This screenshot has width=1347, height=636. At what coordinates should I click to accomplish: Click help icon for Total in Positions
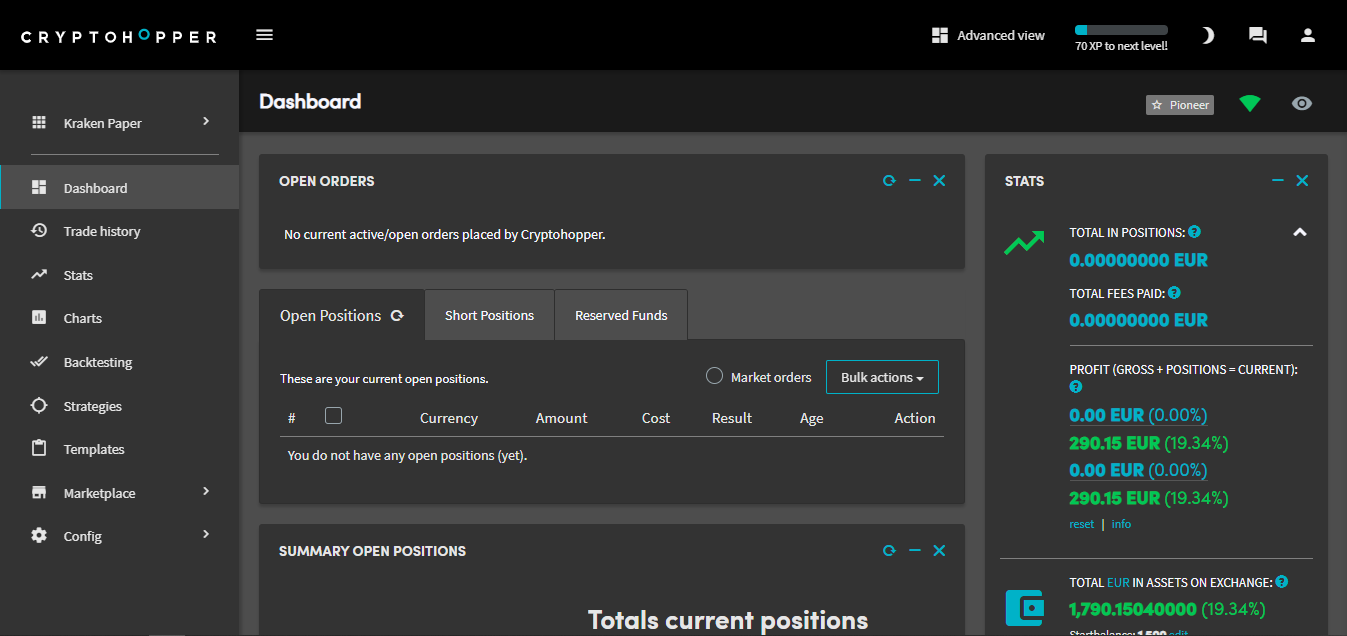pos(1194,232)
